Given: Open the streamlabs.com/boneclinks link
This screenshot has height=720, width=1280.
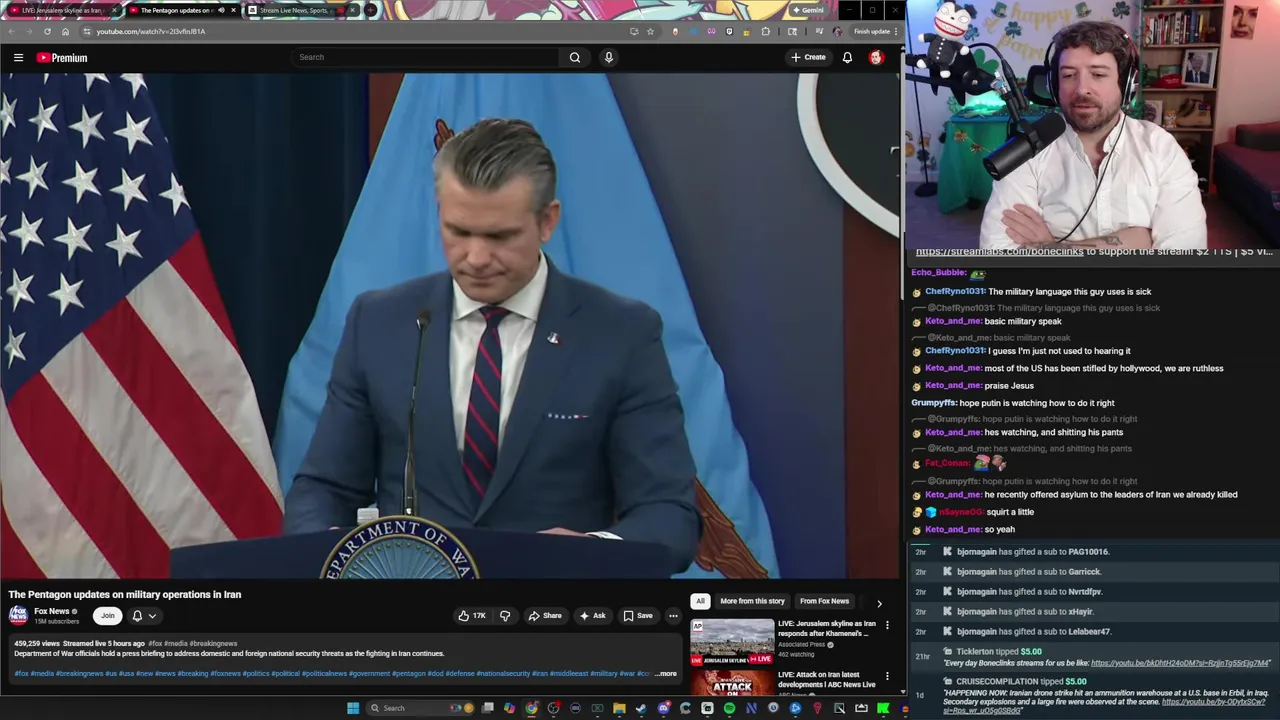Looking at the screenshot, I should click(999, 252).
